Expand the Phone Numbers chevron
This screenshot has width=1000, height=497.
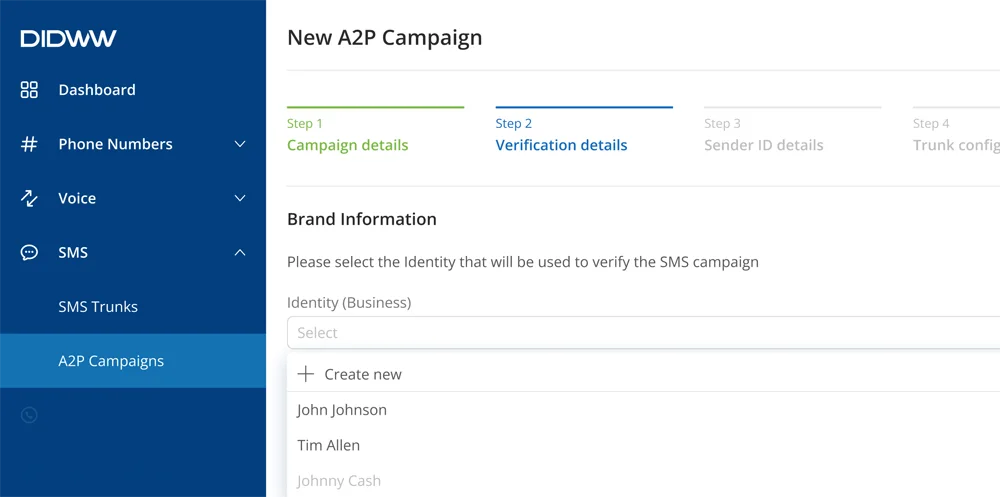click(240, 144)
